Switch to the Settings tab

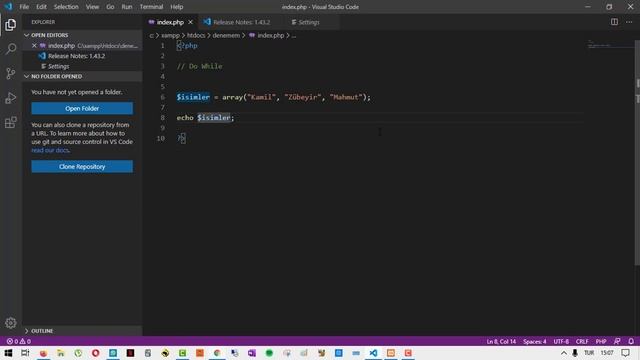(309, 22)
